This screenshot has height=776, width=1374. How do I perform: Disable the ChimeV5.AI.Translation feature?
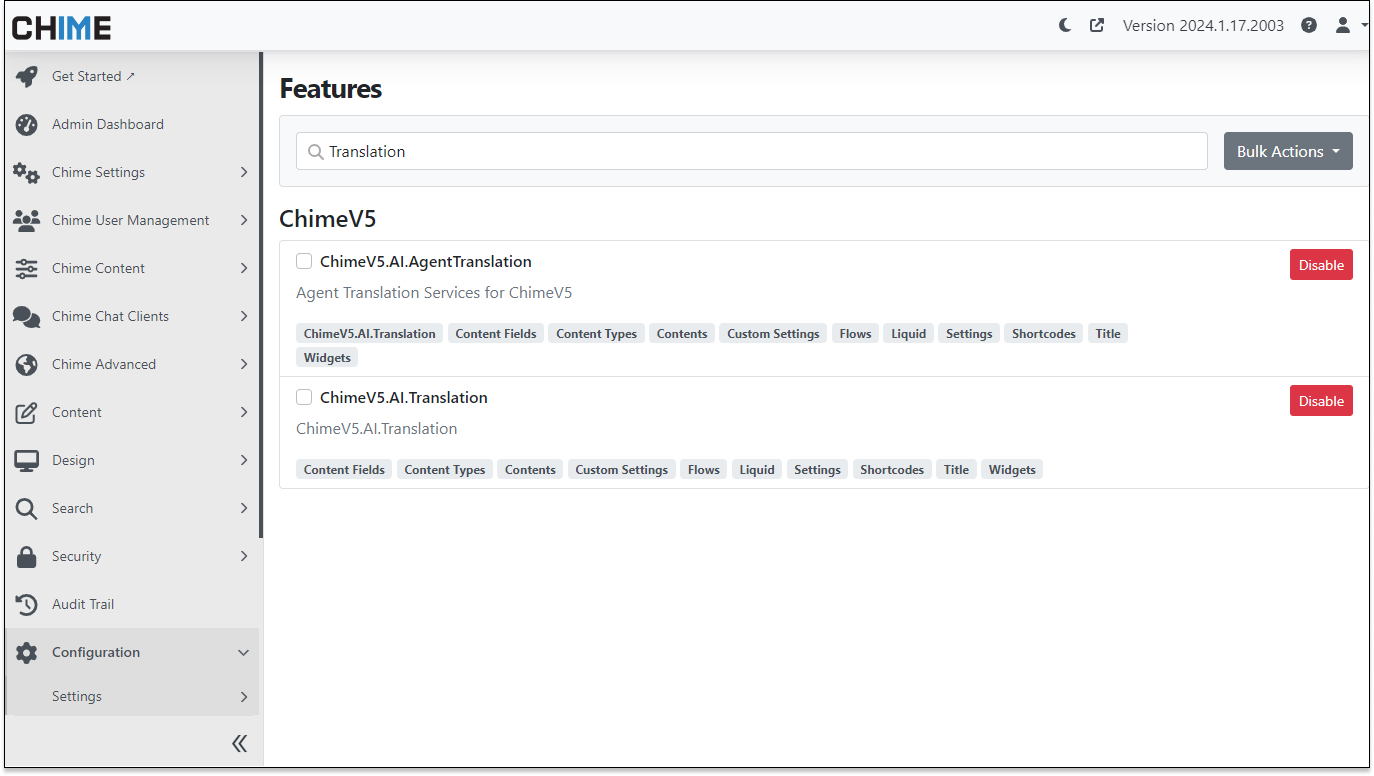pyautogui.click(x=1321, y=401)
